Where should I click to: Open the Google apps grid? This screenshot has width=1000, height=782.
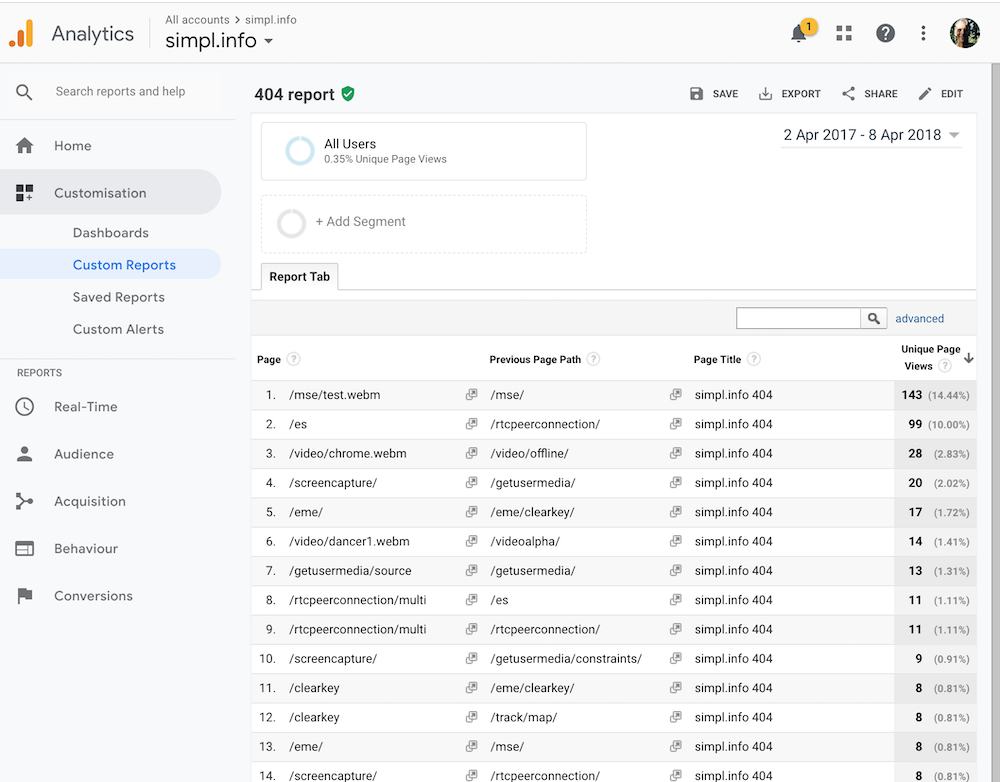pyautogui.click(x=844, y=33)
